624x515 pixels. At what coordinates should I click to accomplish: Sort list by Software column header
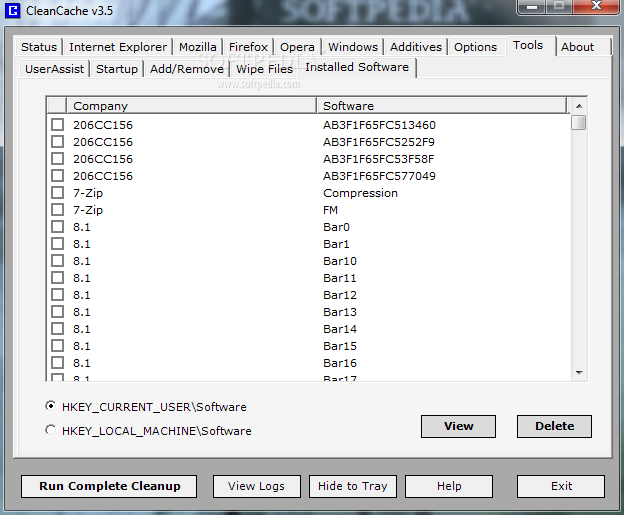442,106
